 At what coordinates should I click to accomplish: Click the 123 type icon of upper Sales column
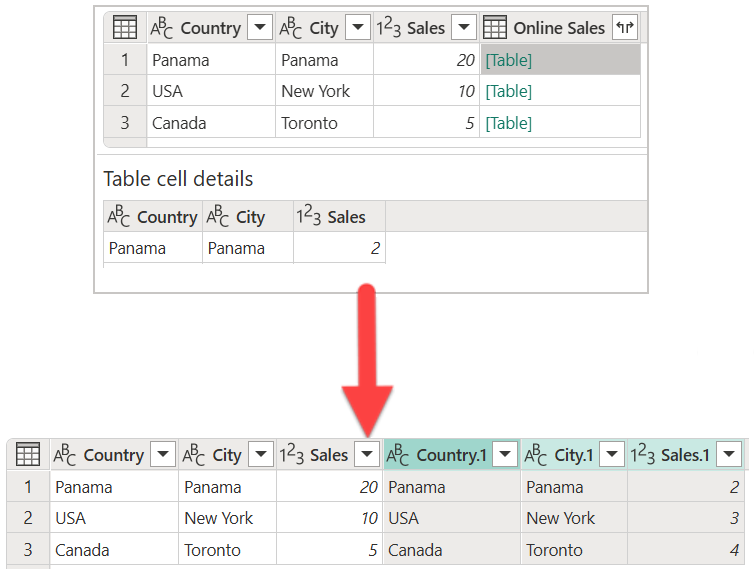[388, 27]
